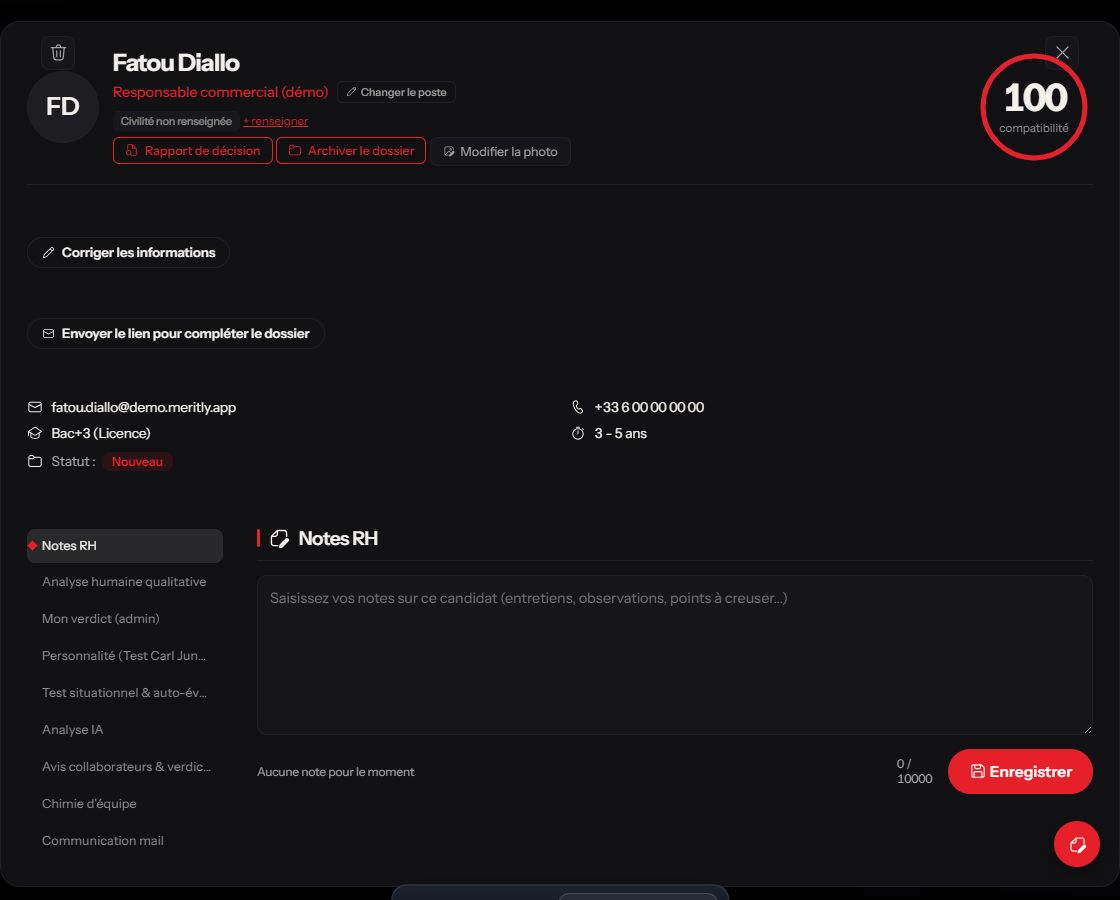This screenshot has width=1120, height=900.
Task: Click the email envelope icon beside fatou.diallo address
Action: [x=35, y=407]
